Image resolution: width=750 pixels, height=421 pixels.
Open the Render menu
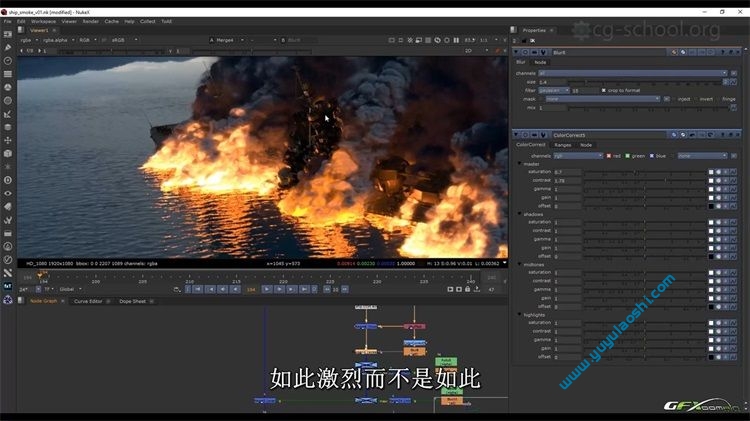(x=90, y=22)
